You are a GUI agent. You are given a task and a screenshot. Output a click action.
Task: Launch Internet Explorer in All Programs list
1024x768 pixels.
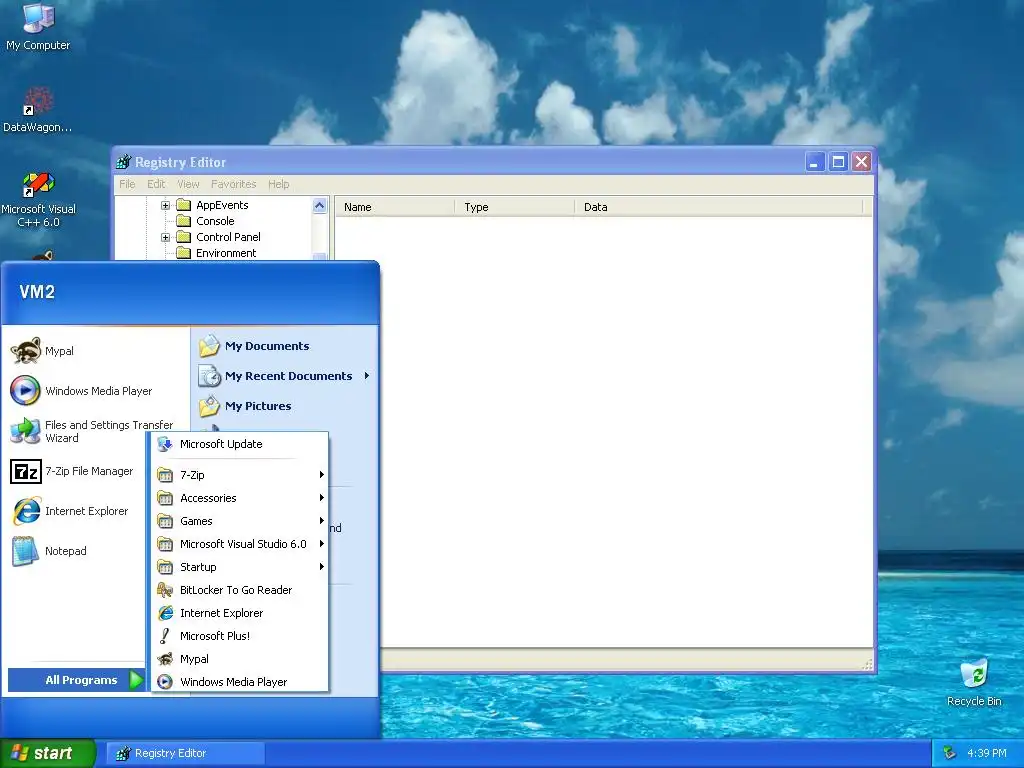click(240, 613)
